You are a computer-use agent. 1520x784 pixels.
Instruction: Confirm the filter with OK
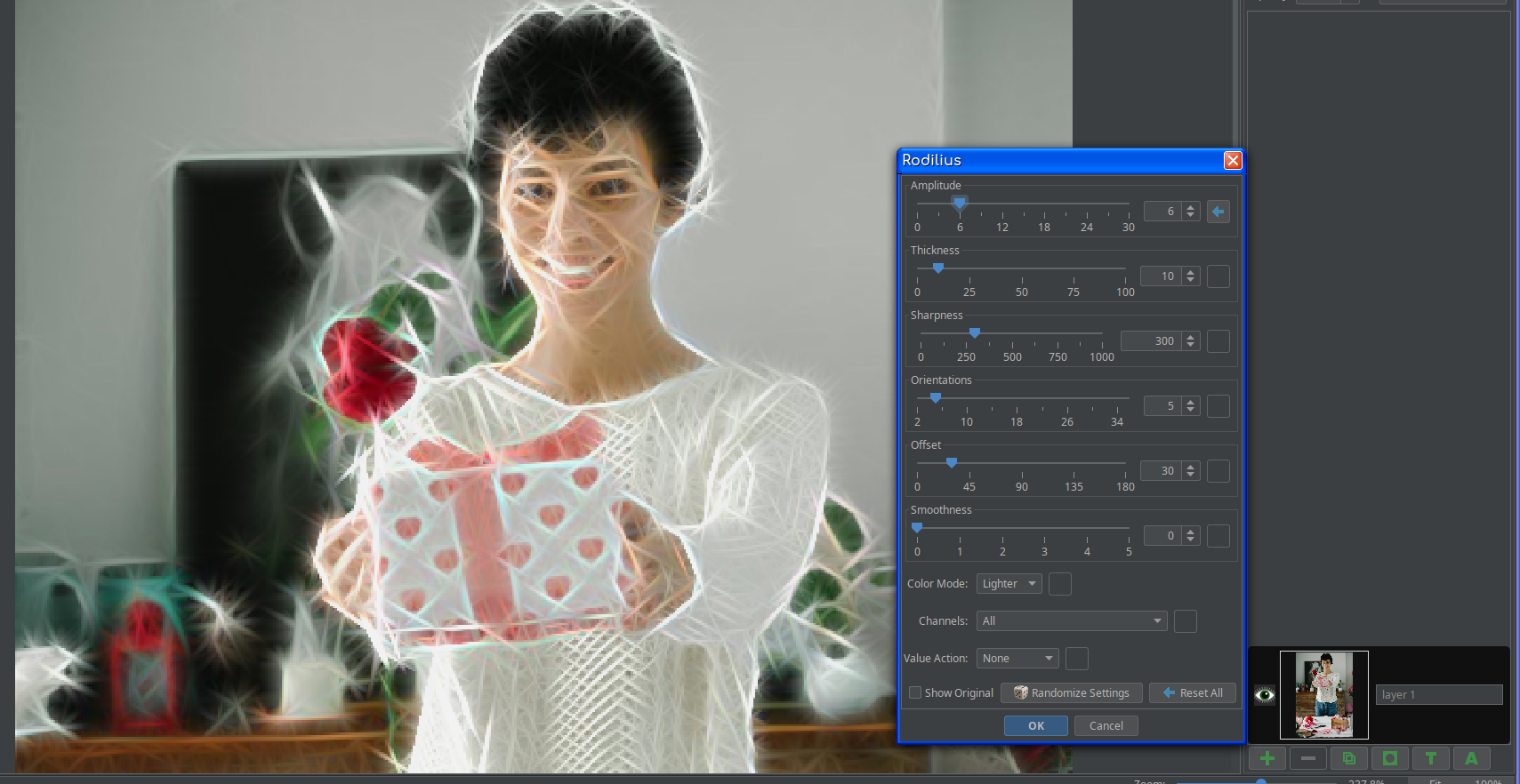1036,726
